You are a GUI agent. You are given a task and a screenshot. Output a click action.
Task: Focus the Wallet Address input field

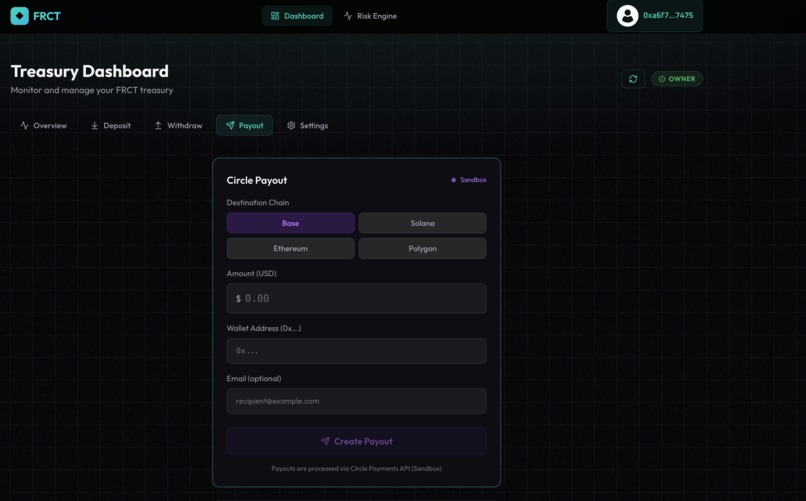coord(356,351)
